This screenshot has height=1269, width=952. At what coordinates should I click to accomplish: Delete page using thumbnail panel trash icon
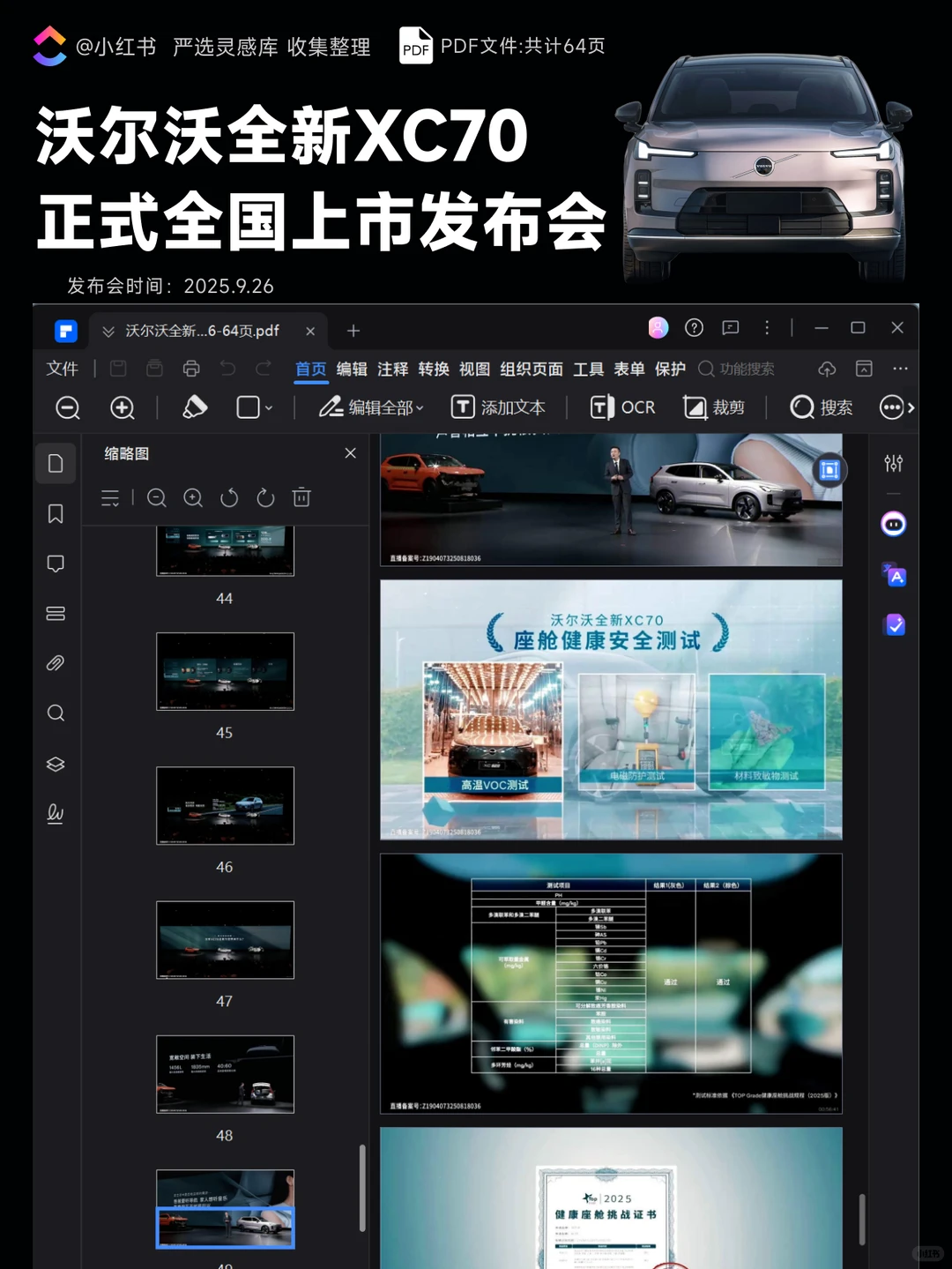(x=301, y=497)
